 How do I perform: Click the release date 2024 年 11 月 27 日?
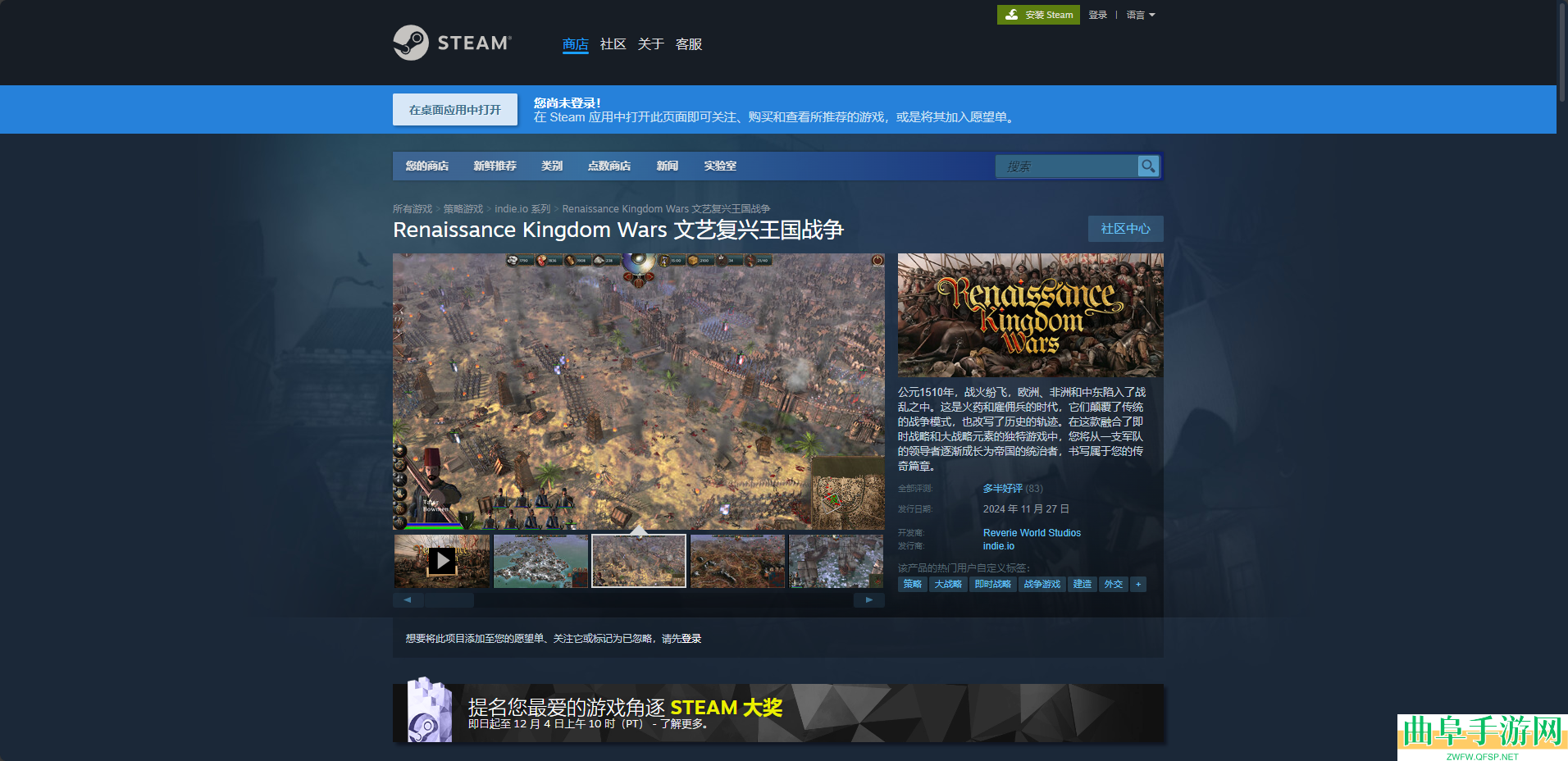point(1026,509)
